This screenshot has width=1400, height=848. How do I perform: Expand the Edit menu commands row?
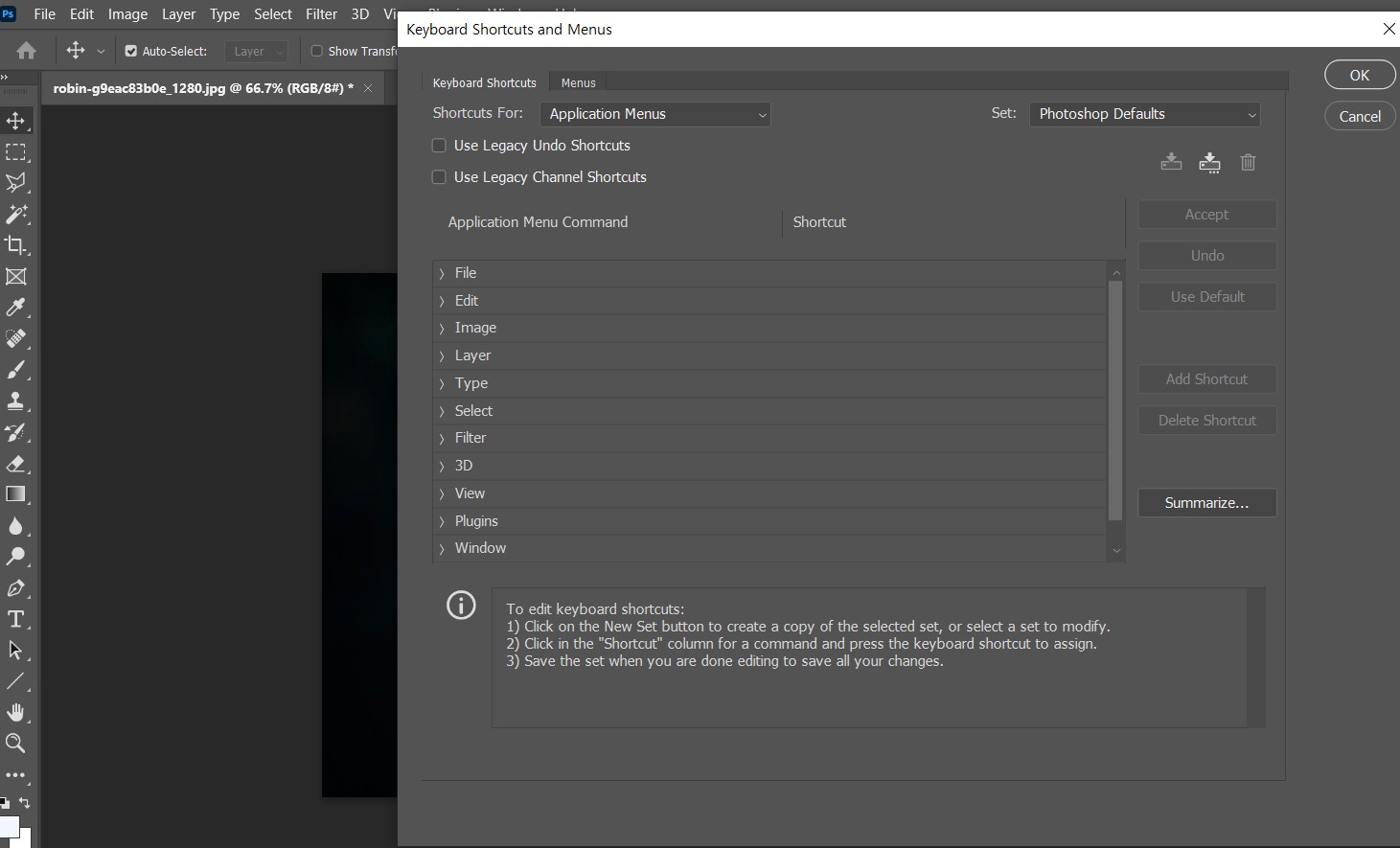pos(769,301)
